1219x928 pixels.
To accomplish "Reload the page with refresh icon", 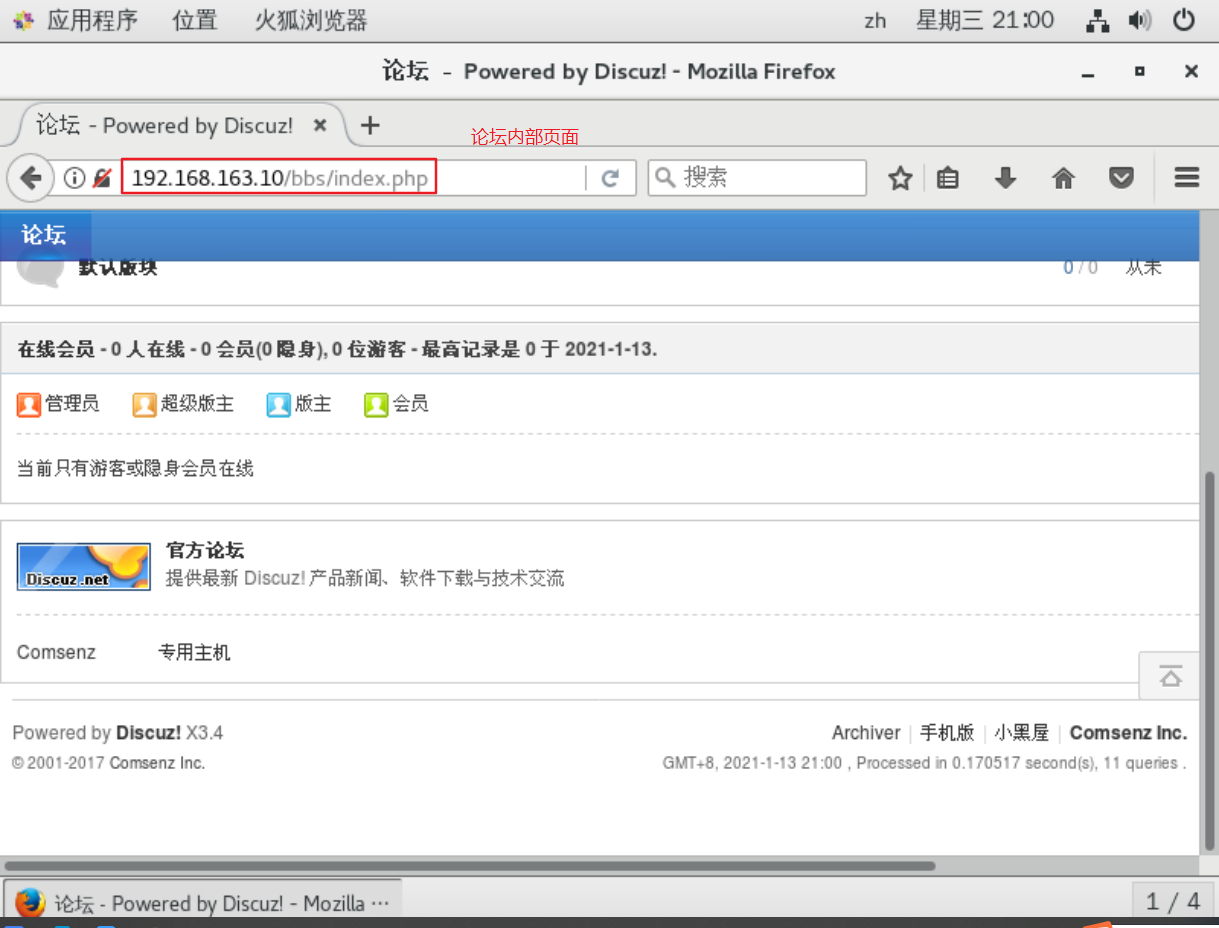I will (610, 178).
